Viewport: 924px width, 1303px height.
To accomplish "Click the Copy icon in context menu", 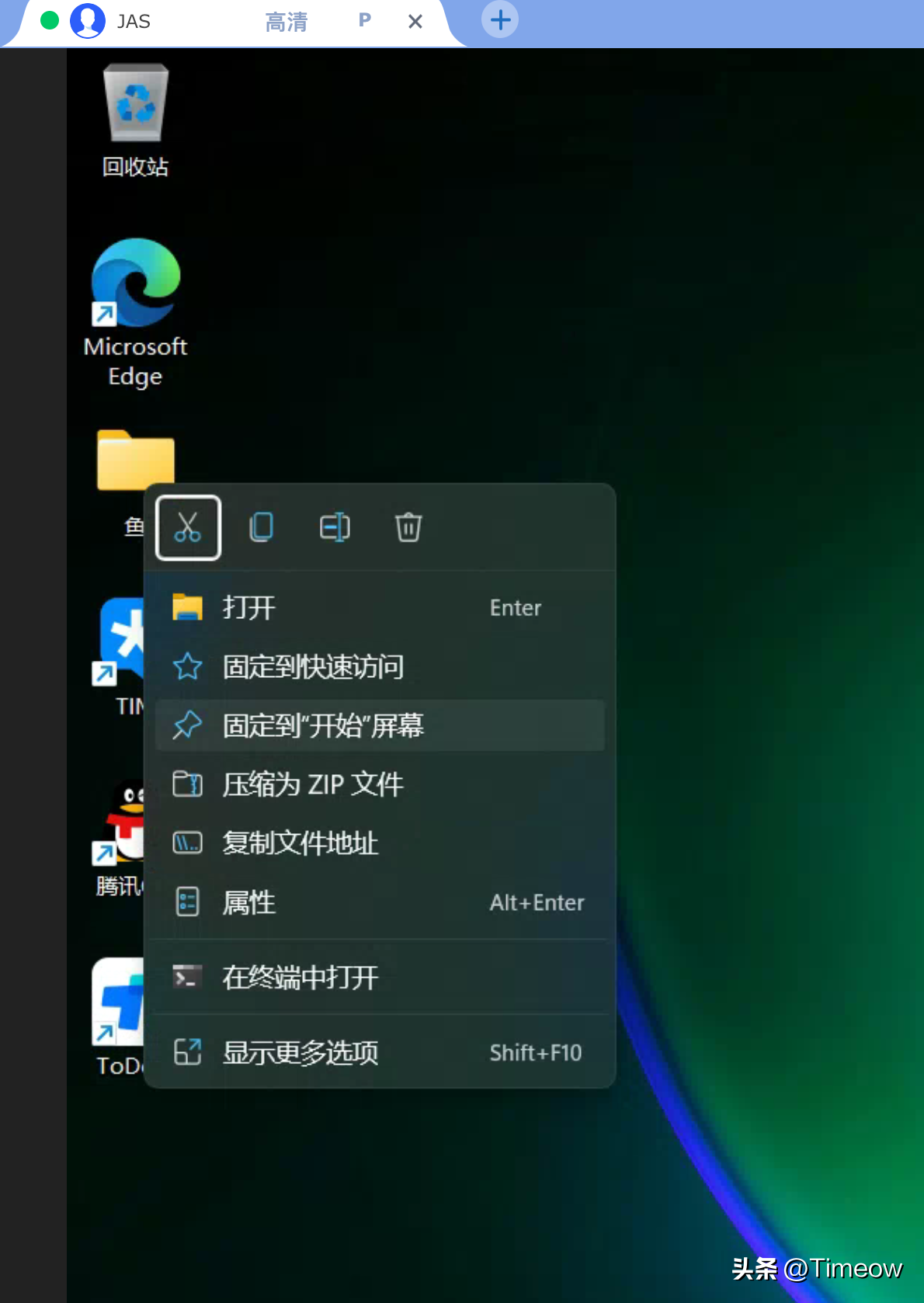I will pyautogui.click(x=262, y=527).
